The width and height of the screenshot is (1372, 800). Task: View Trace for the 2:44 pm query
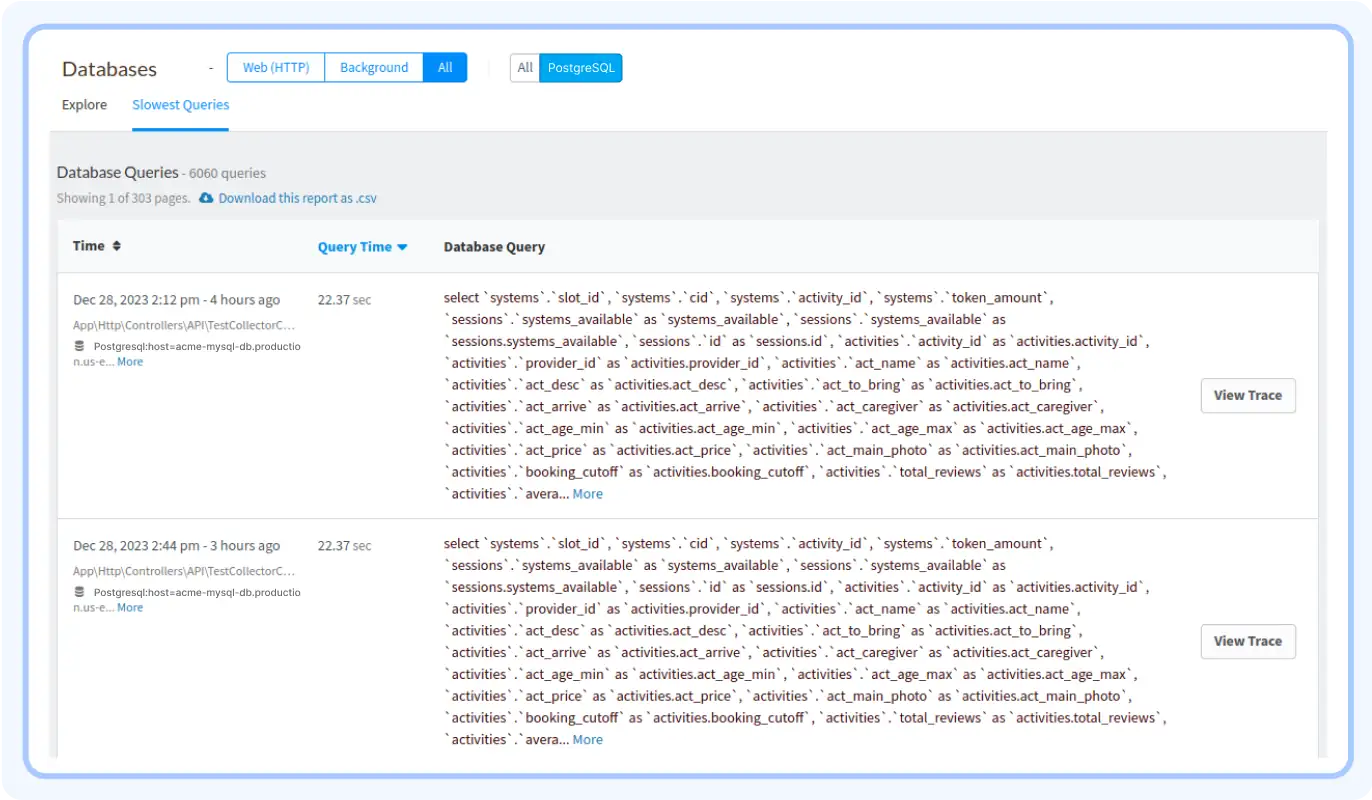click(x=1248, y=641)
